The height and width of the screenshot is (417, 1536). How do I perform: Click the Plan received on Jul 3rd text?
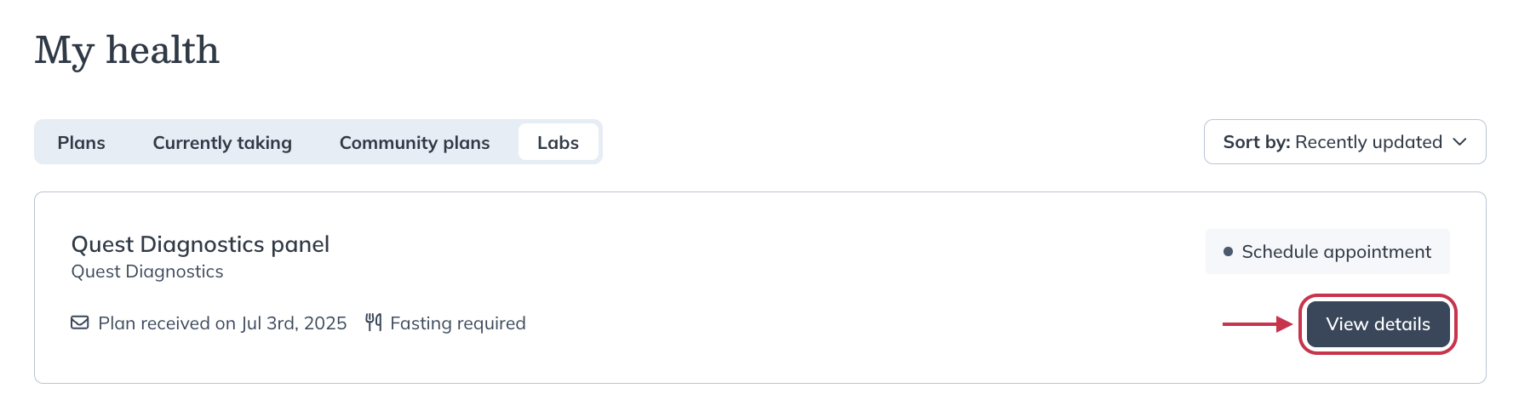coord(222,323)
